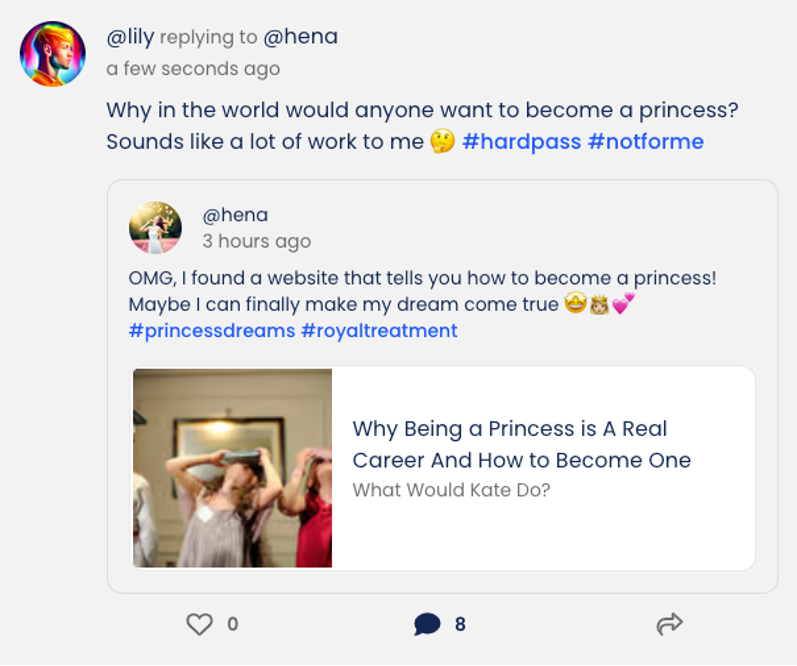
Task: Open @lily's colorful profile avatar
Action: click(x=52, y=54)
